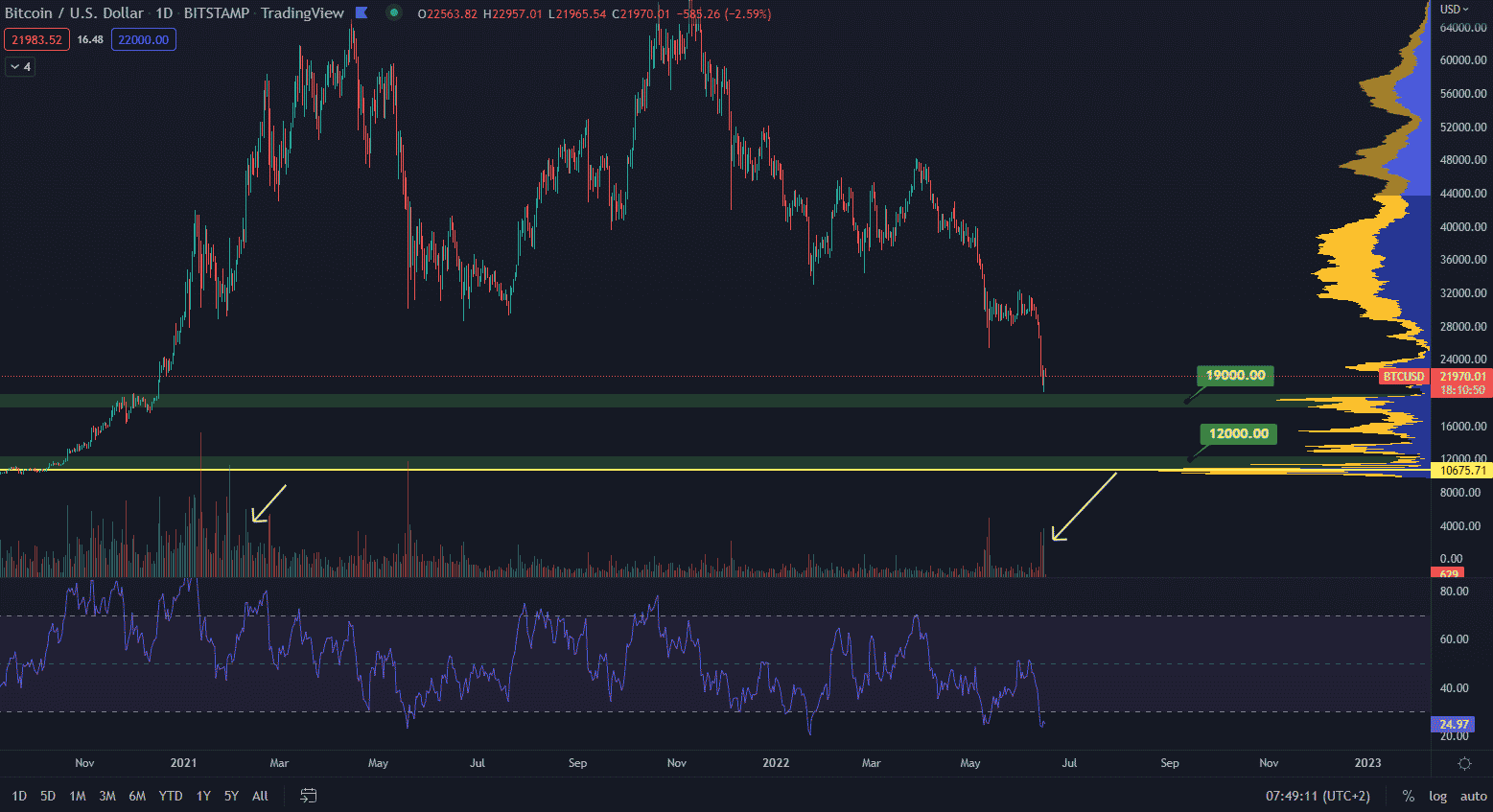
Task: Toggle log scale on price axis
Action: (1437, 796)
